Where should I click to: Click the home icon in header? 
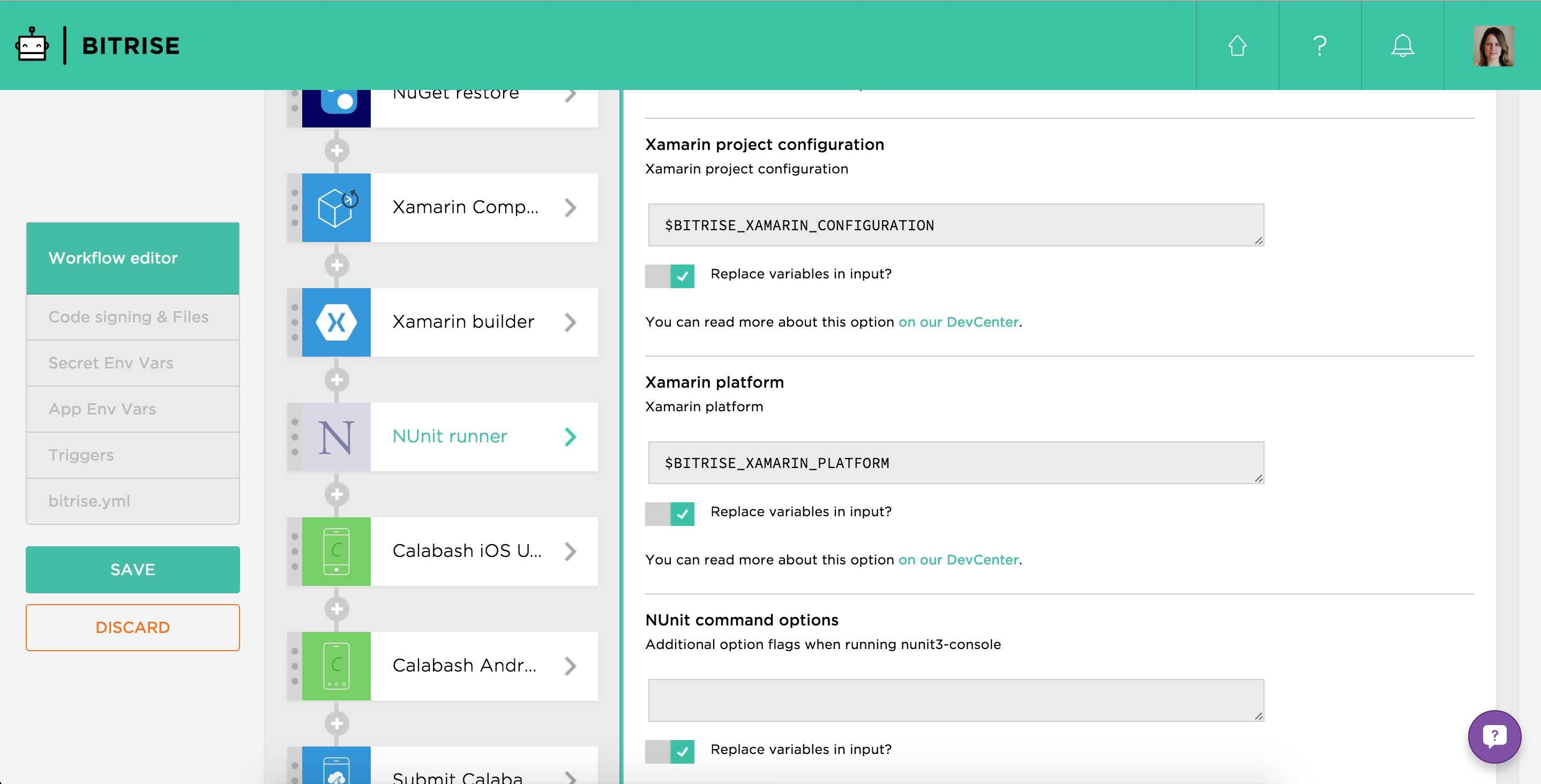[1237, 46]
